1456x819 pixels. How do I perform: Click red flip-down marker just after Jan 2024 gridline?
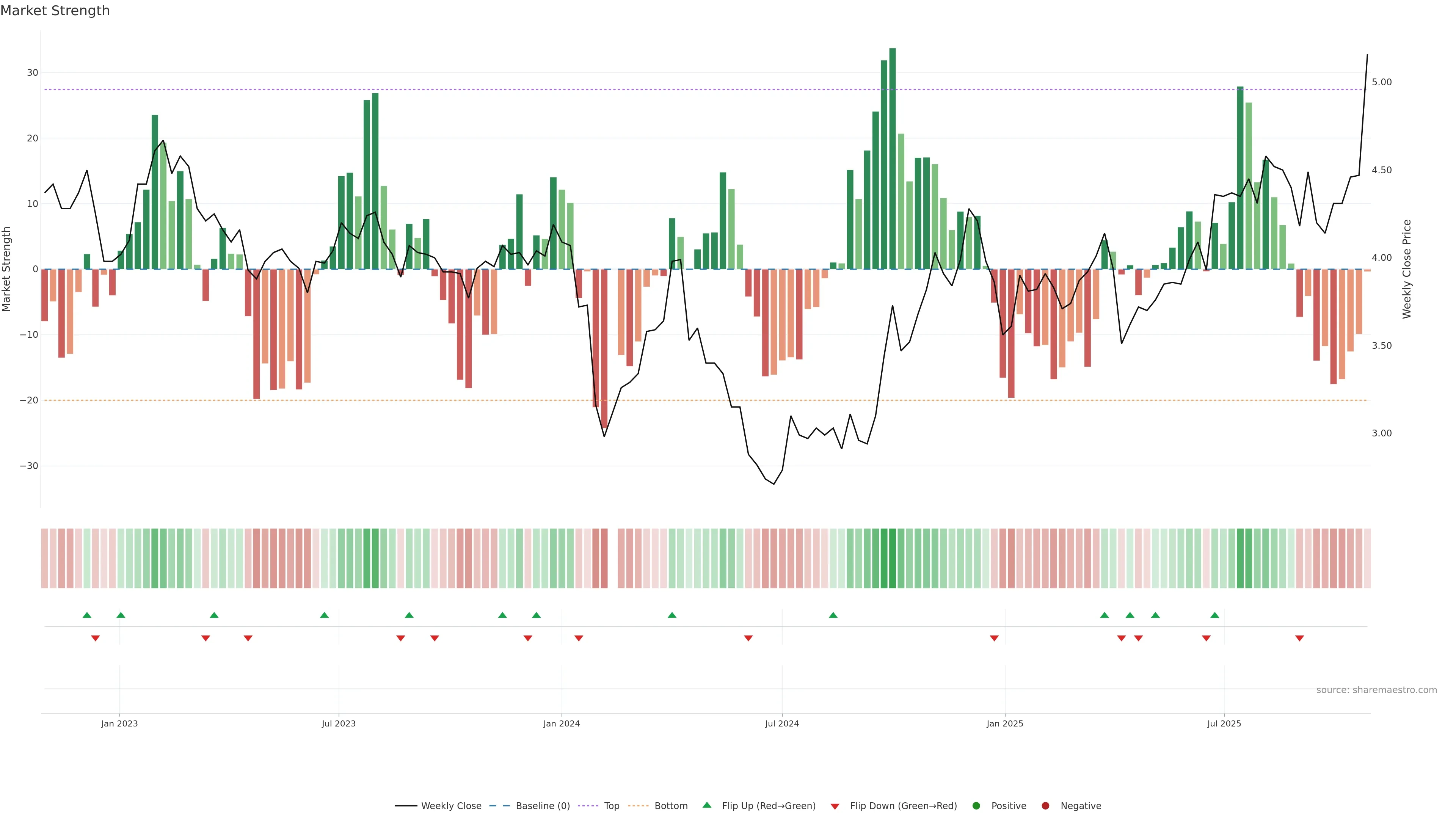pyautogui.click(x=579, y=638)
